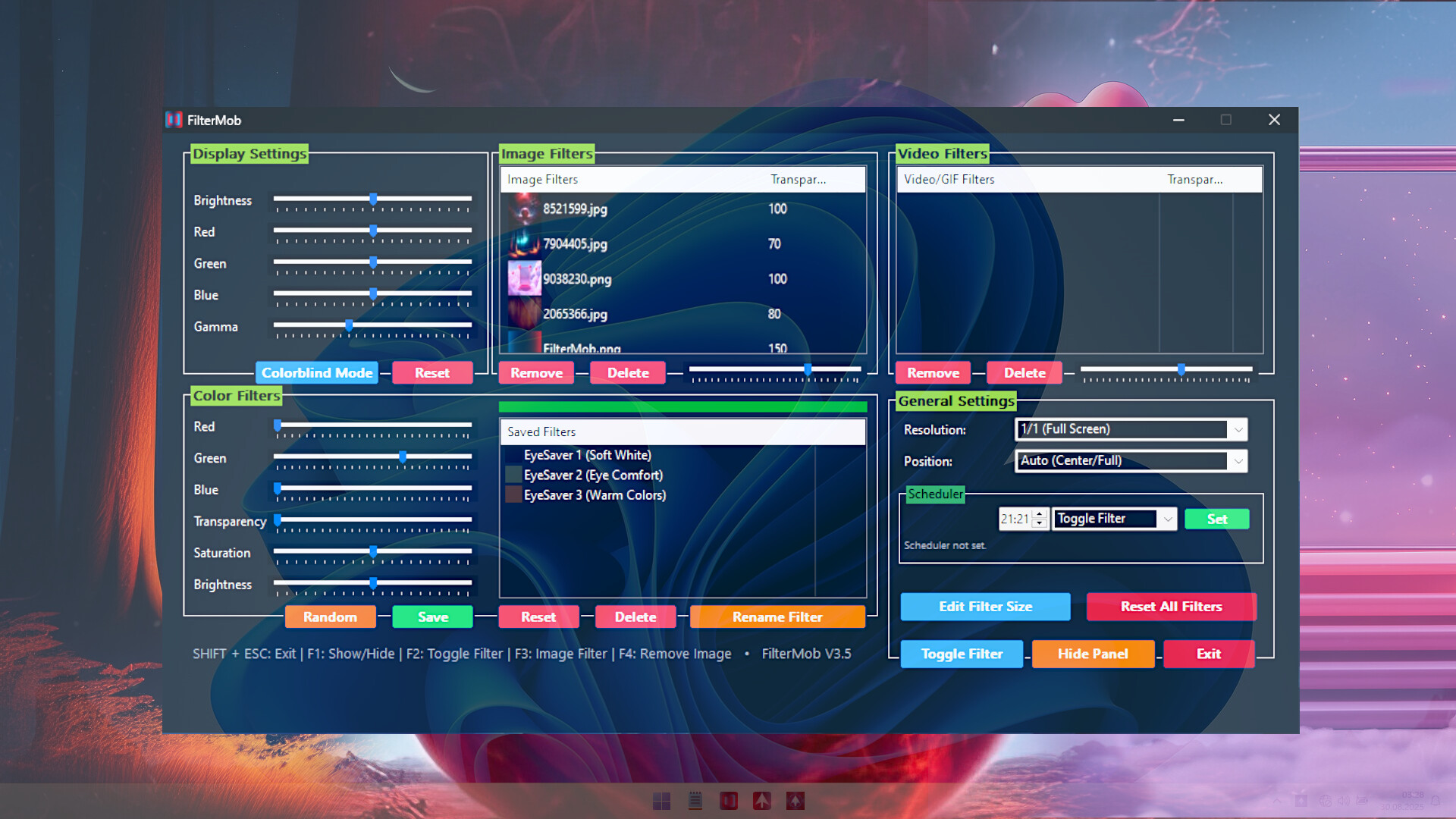
Task: Click Random to generate a color filter
Action: click(330, 617)
